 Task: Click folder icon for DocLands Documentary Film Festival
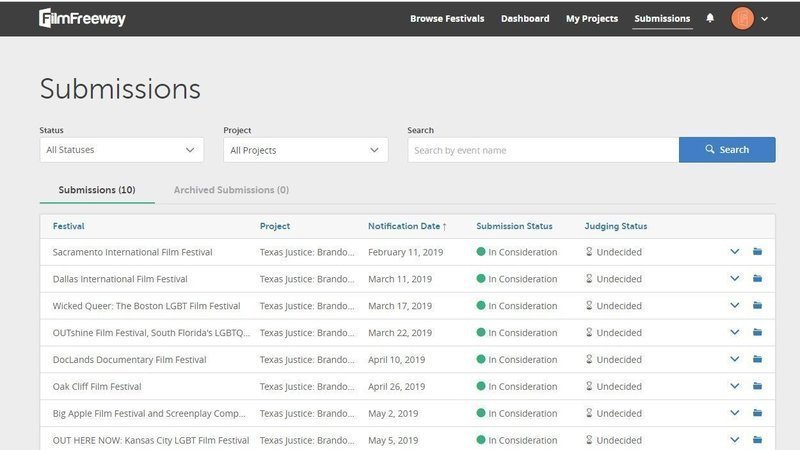tap(757, 359)
